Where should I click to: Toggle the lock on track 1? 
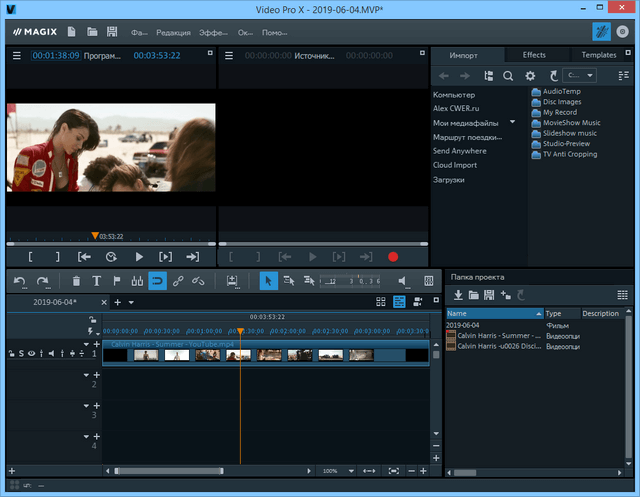point(10,353)
